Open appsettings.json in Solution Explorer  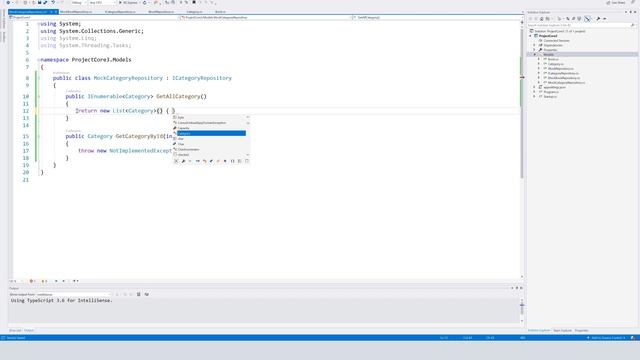tap(554, 87)
